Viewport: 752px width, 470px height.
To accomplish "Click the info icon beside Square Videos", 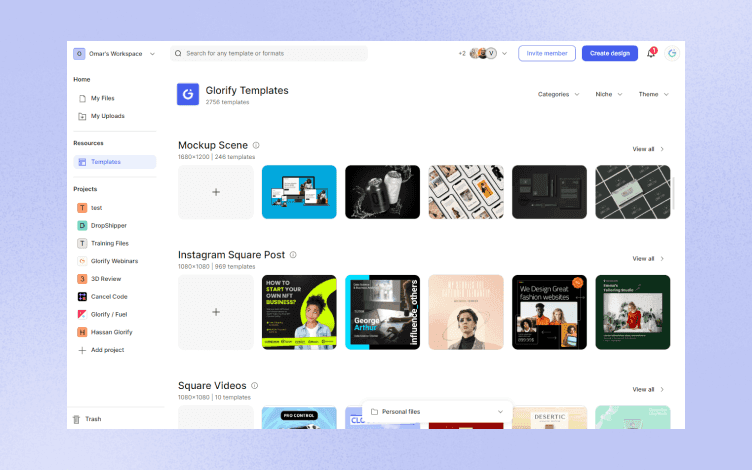I will [255, 385].
